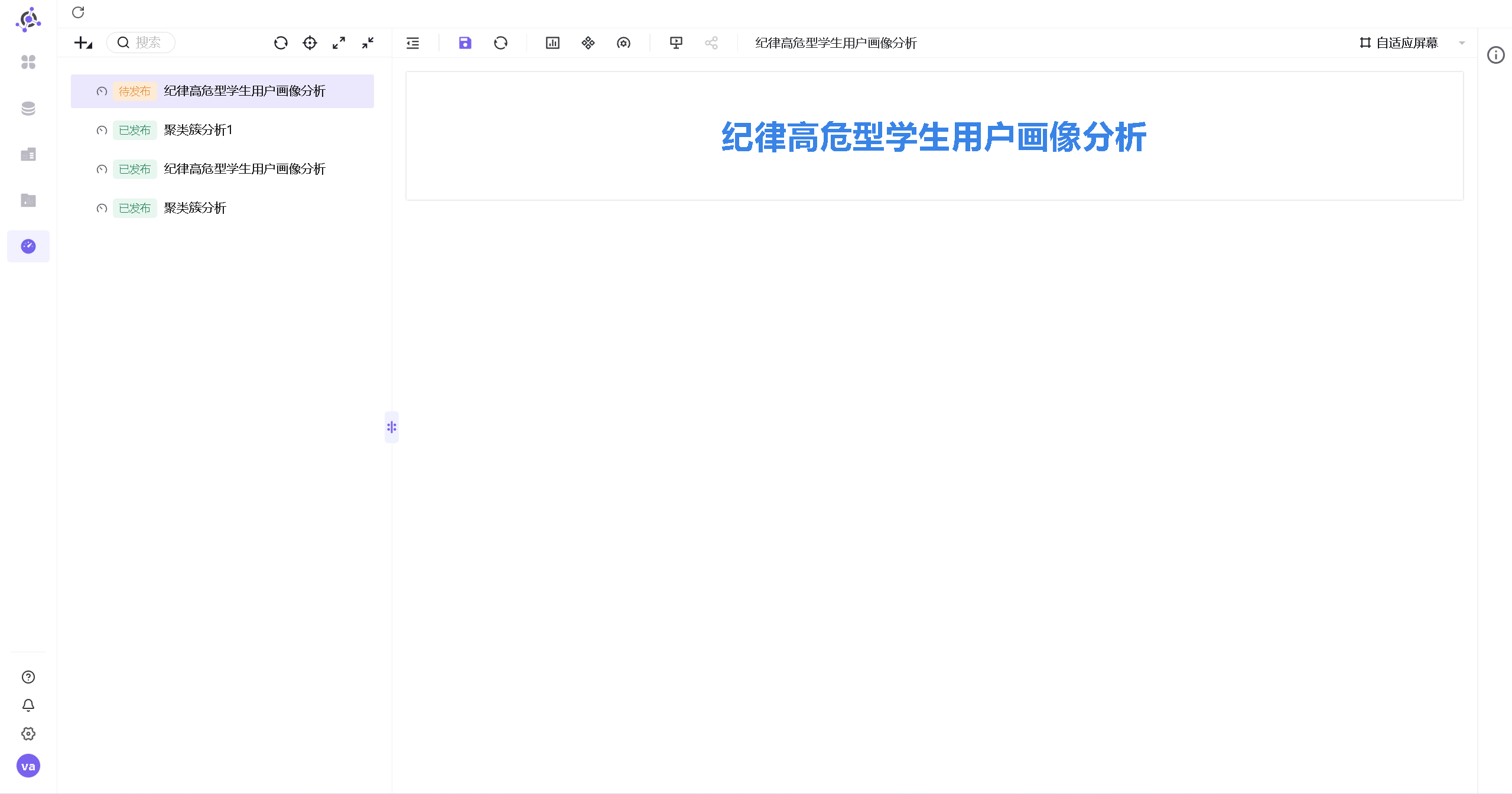
Task: Open the data table sidebar icon
Action: coord(28,154)
